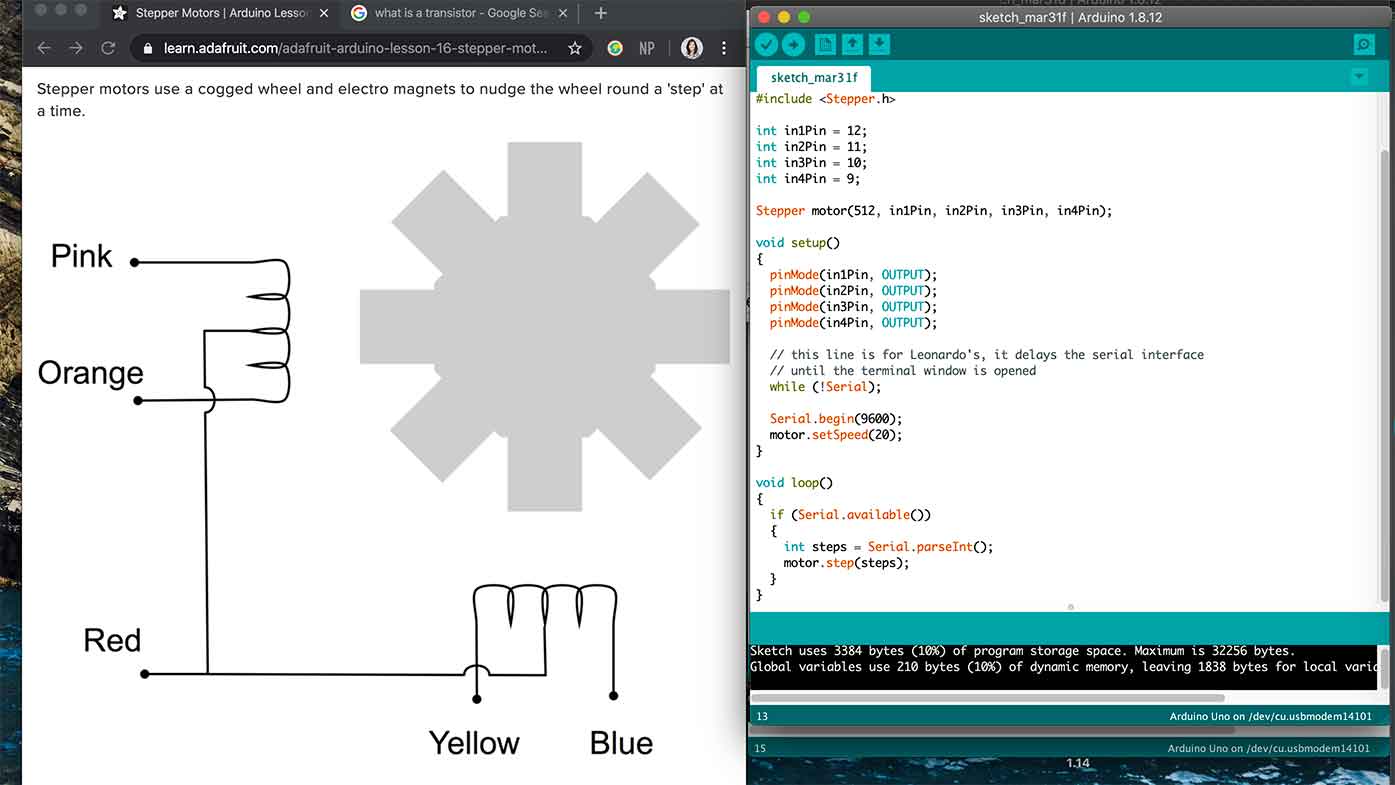The width and height of the screenshot is (1395, 785).
Task: Close the front Arduino window with red button
Action: coord(762,18)
